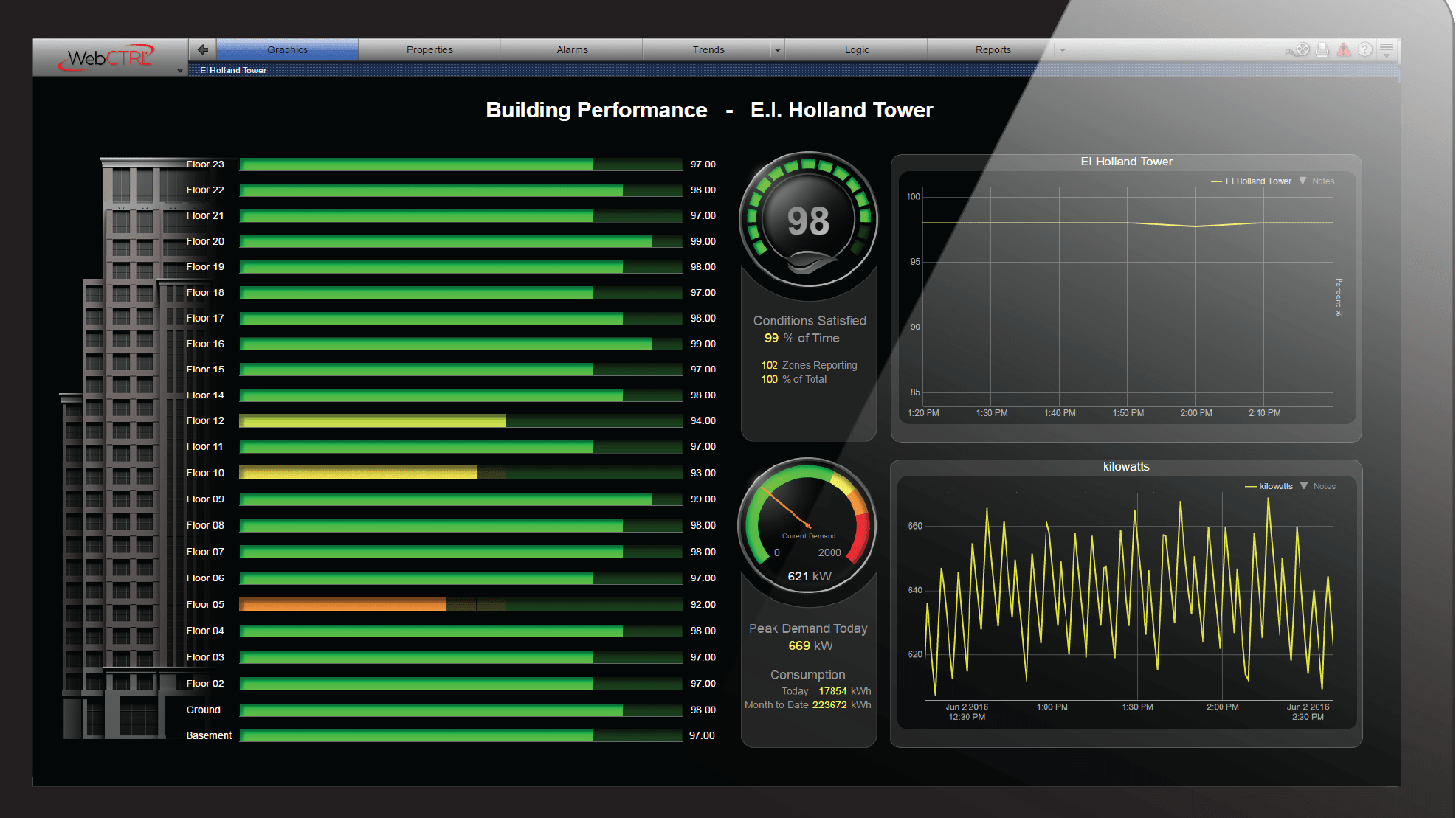Click the back arrow navigation button
The height and width of the screenshot is (818, 1456).
point(202,50)
